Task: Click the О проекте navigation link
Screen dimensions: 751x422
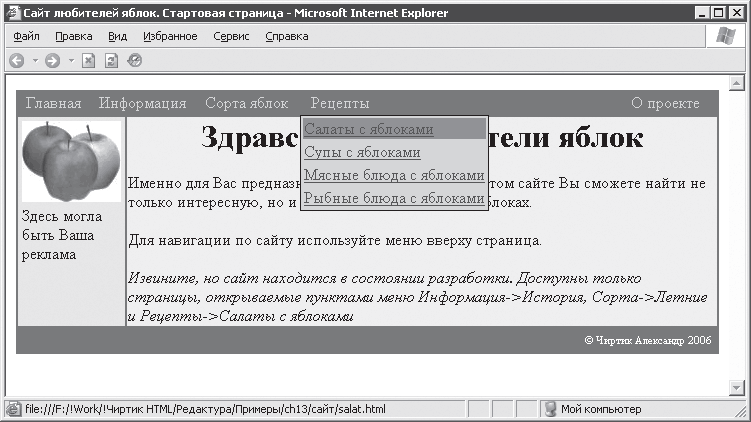Action: point(666,103)
